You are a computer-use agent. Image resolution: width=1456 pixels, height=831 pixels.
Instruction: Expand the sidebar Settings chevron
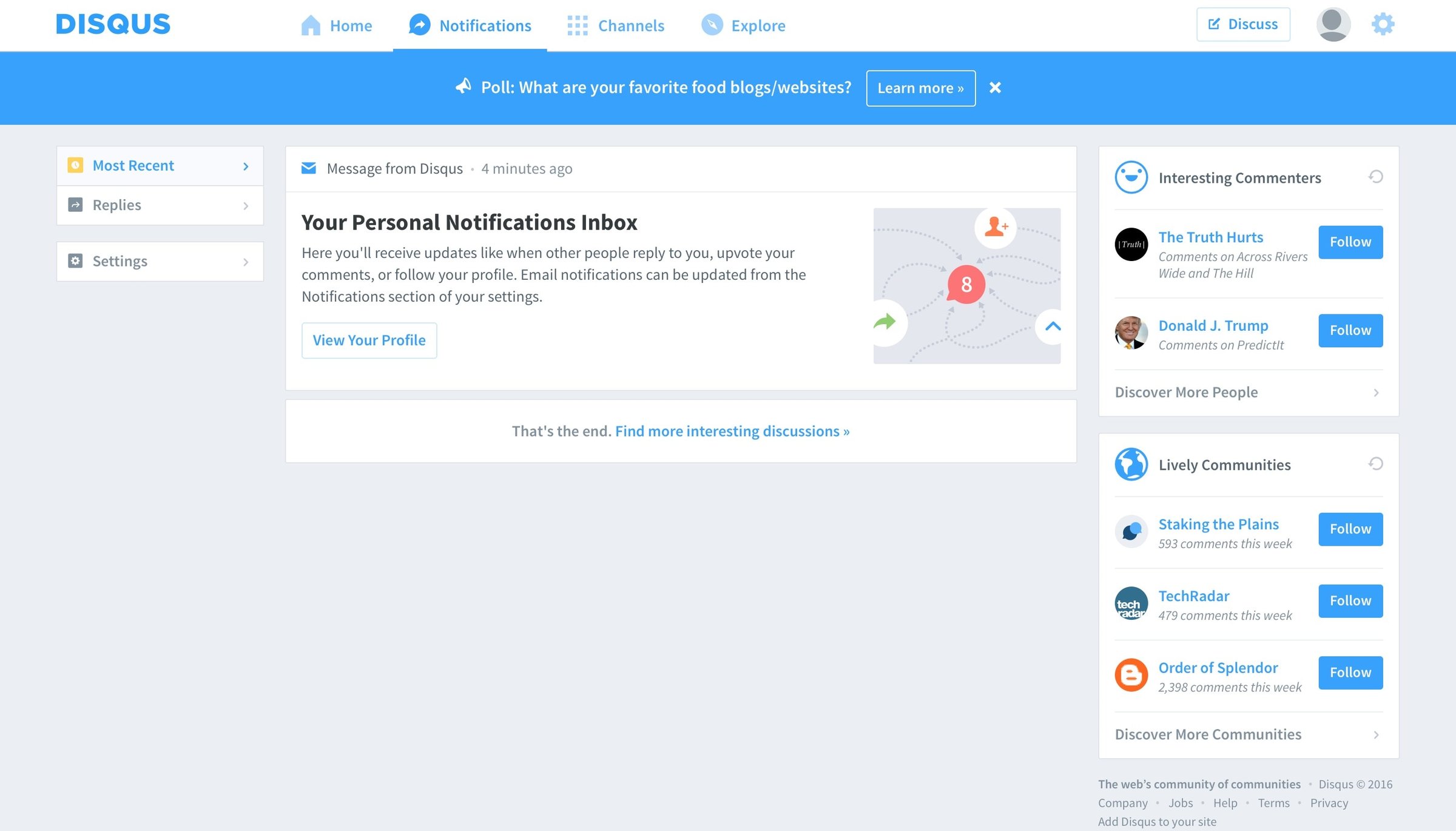(x=246, y=262)
